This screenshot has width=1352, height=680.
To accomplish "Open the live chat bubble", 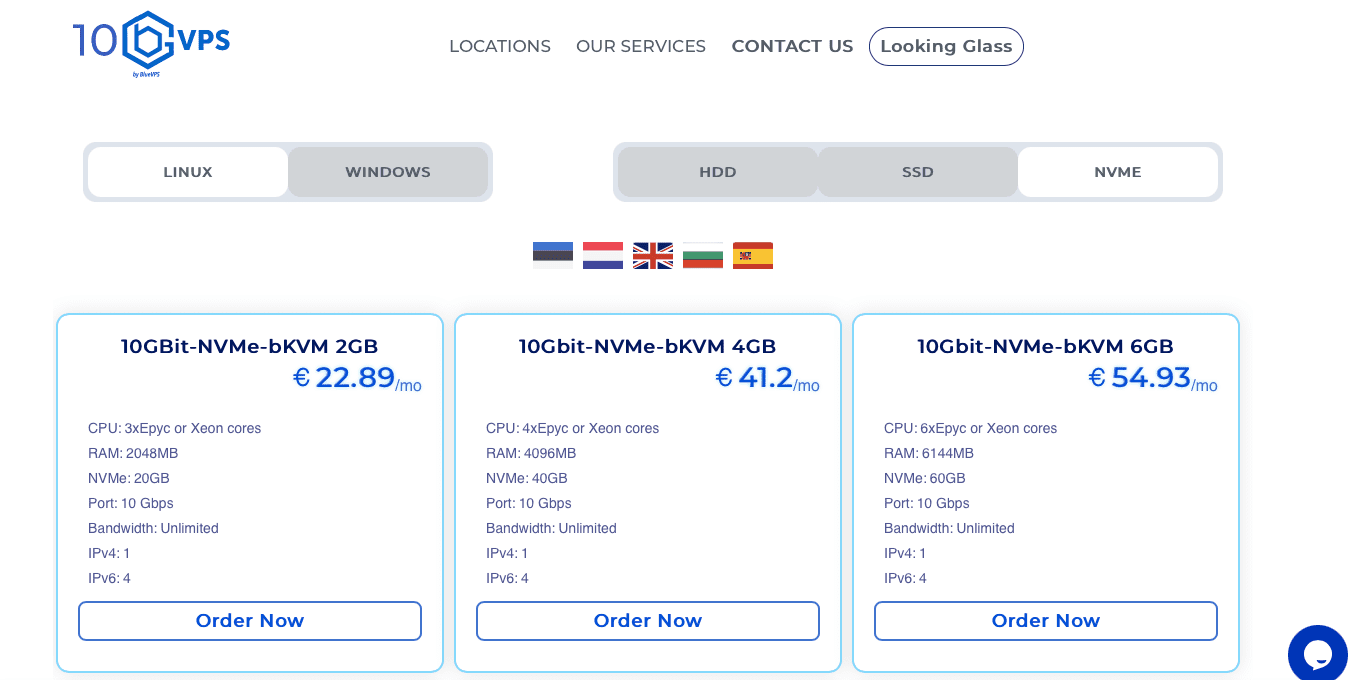I will click(1318, 655).
